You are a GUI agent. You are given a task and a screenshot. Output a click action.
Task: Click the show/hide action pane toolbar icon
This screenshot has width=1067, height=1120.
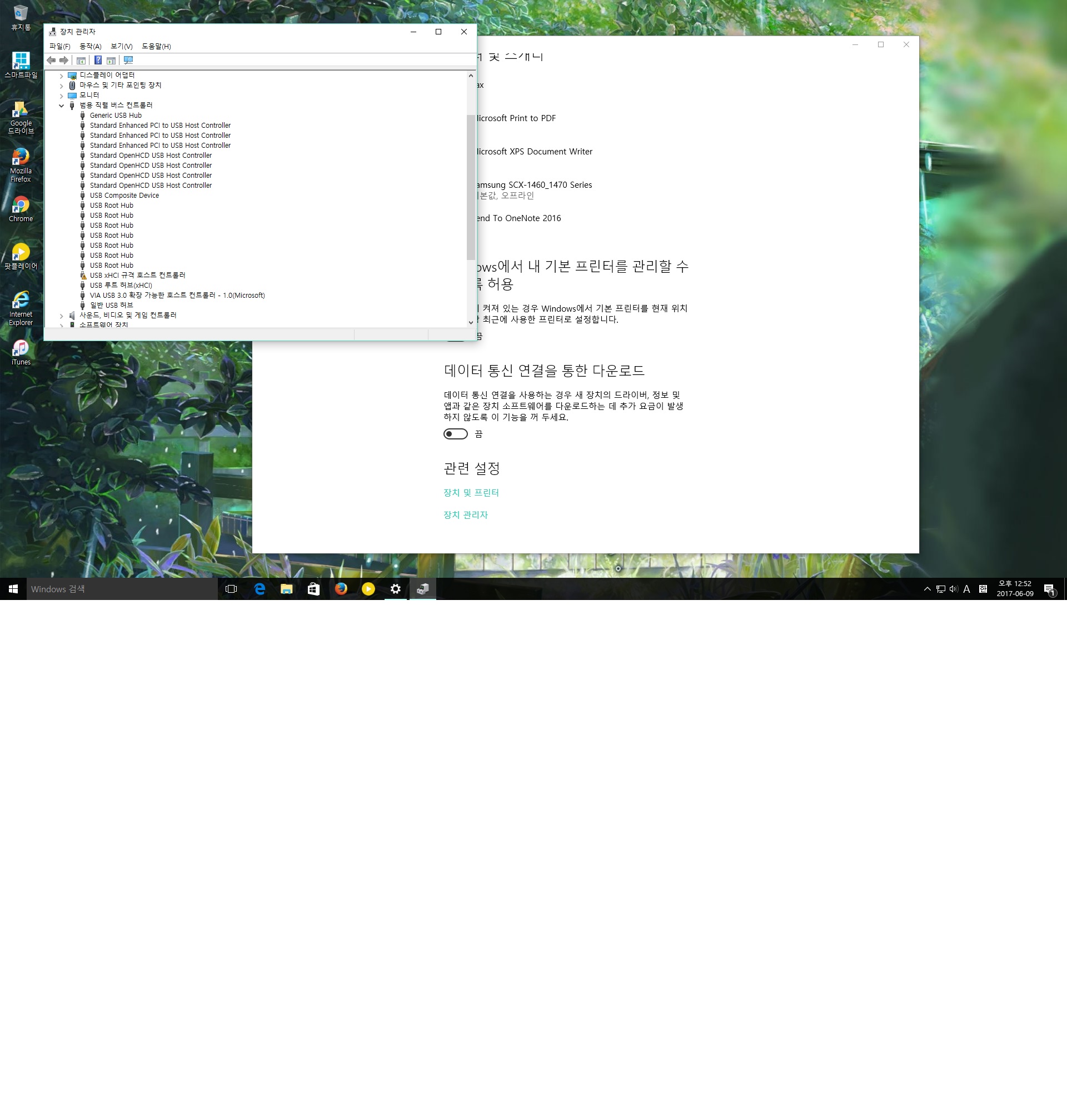(x=111, y=60)
